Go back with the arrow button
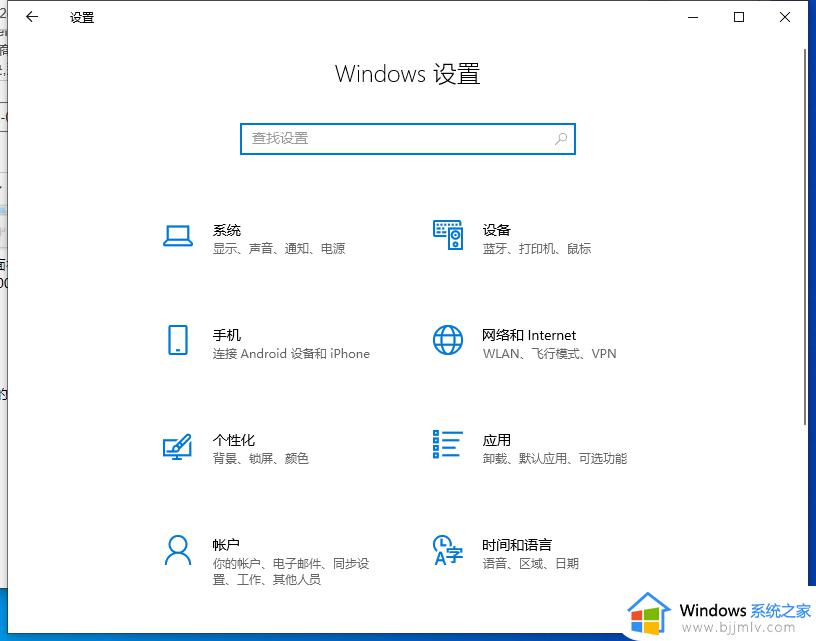Viewport: 816px width, 641px height. pyautogui.click(x=32, y=17)
